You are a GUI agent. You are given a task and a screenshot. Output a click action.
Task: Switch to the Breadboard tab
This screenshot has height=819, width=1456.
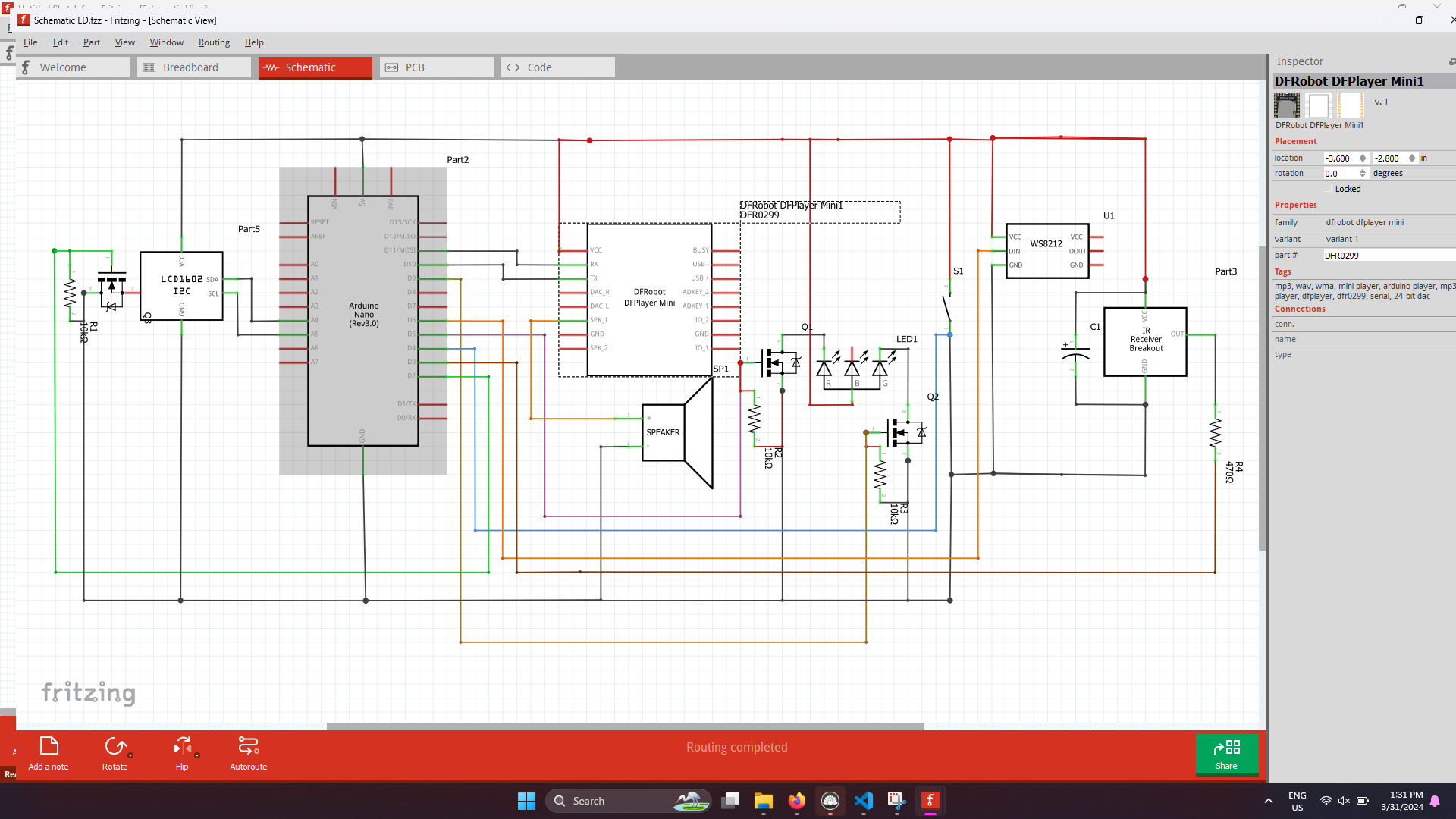point(194,67)
